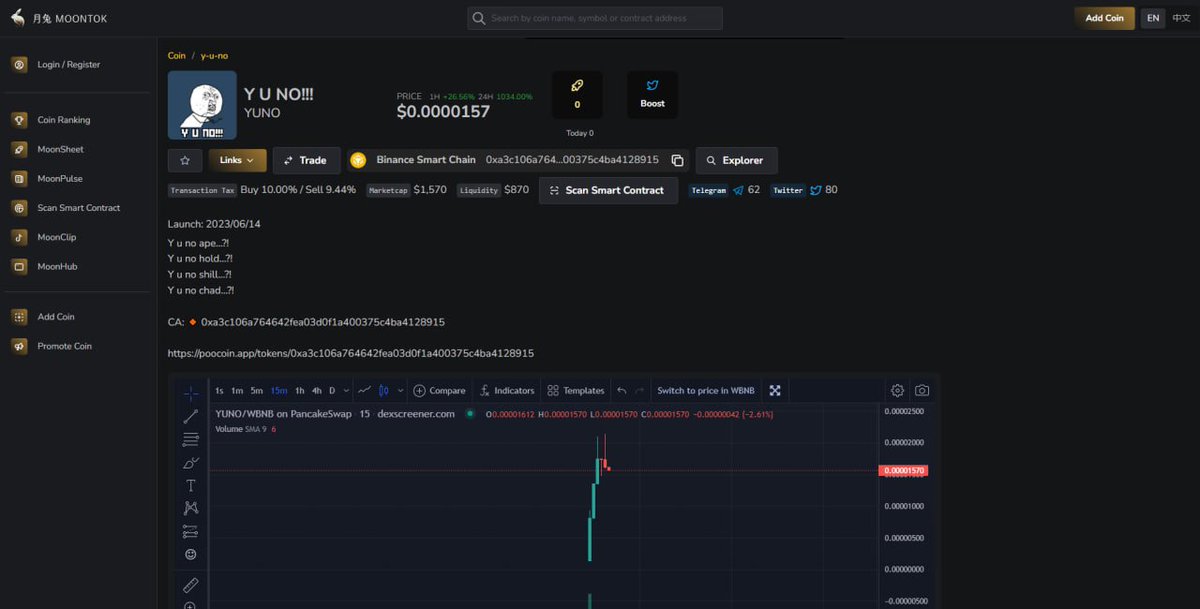Click the candlestick chart type icon
The image size is (1200, 609).
pyautogui.click(x=384, y=390)
